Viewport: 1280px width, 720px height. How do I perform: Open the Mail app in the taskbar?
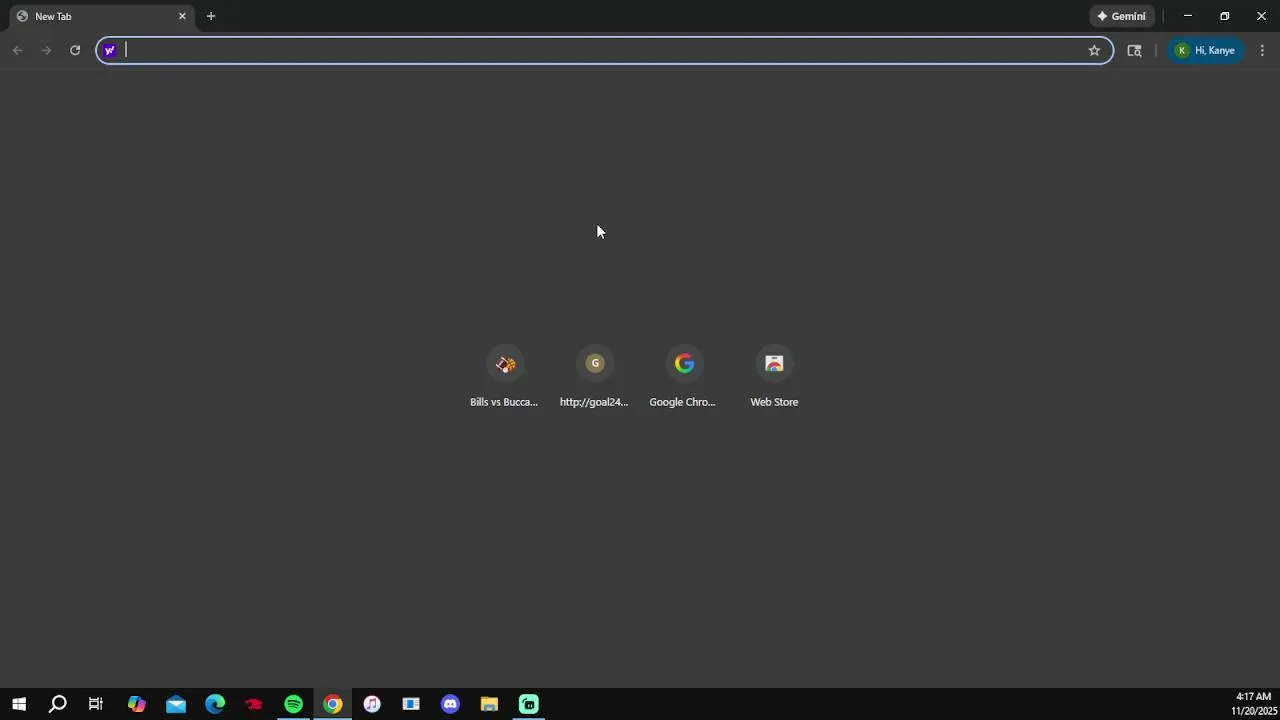click(176, 704)
